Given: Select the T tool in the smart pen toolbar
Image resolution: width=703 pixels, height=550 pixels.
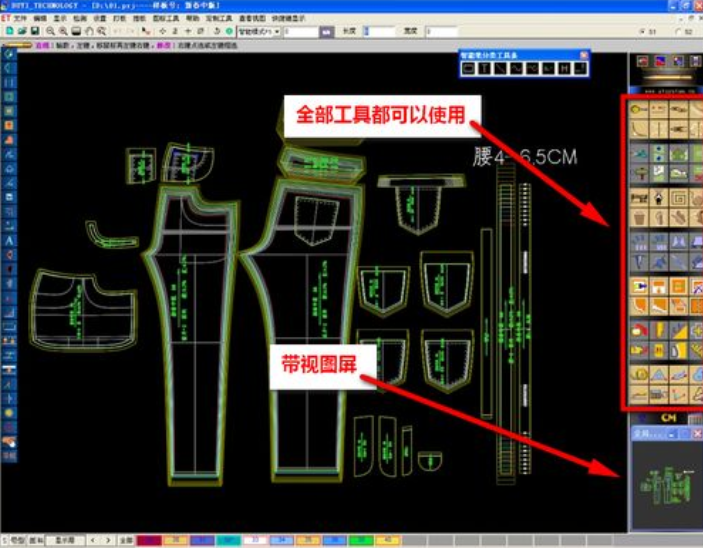Looking at the screenshot, I should click(x=484, y=68).
